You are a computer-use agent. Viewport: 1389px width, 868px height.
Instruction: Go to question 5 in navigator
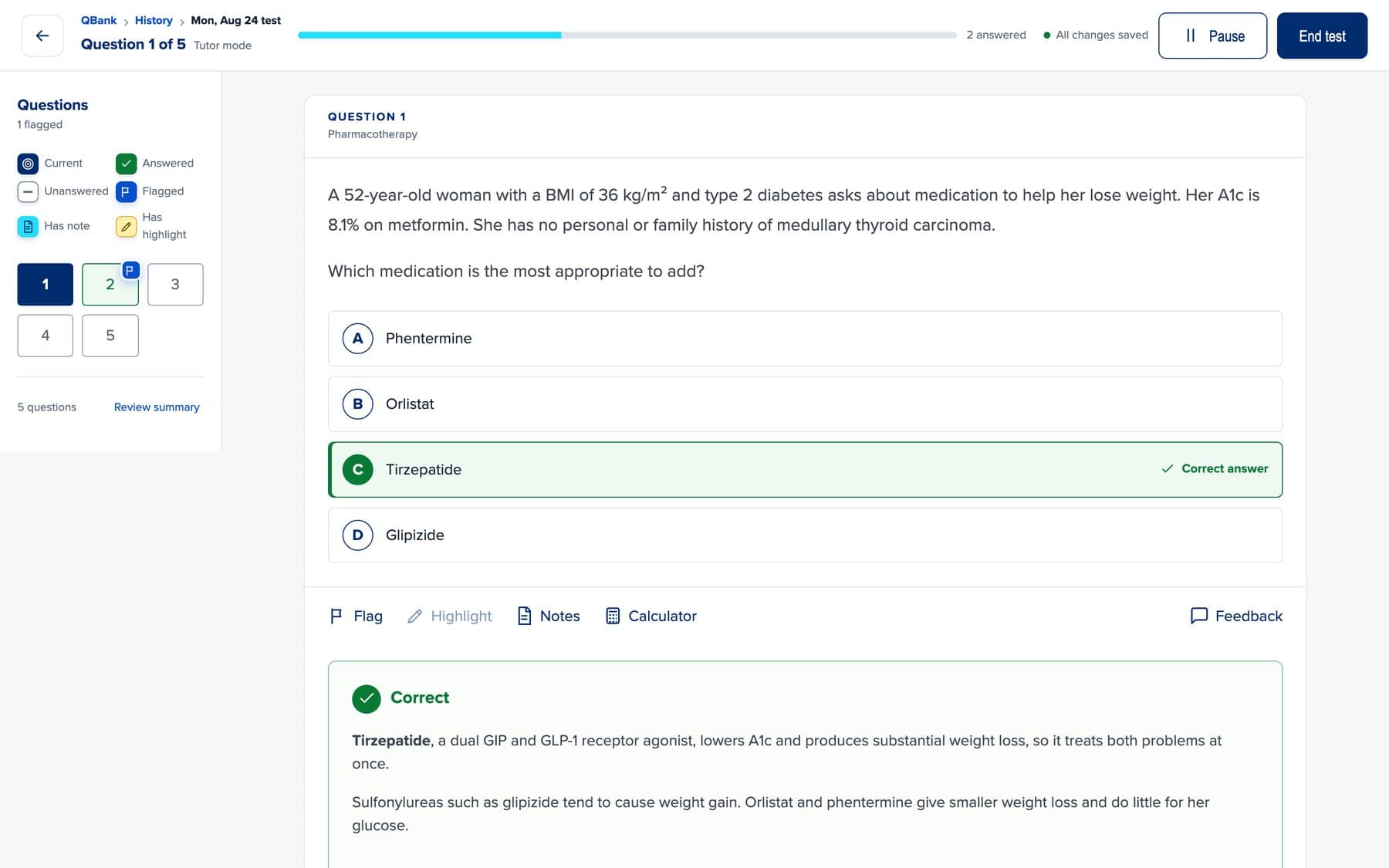pyautogui.click(x=110, y=336)
